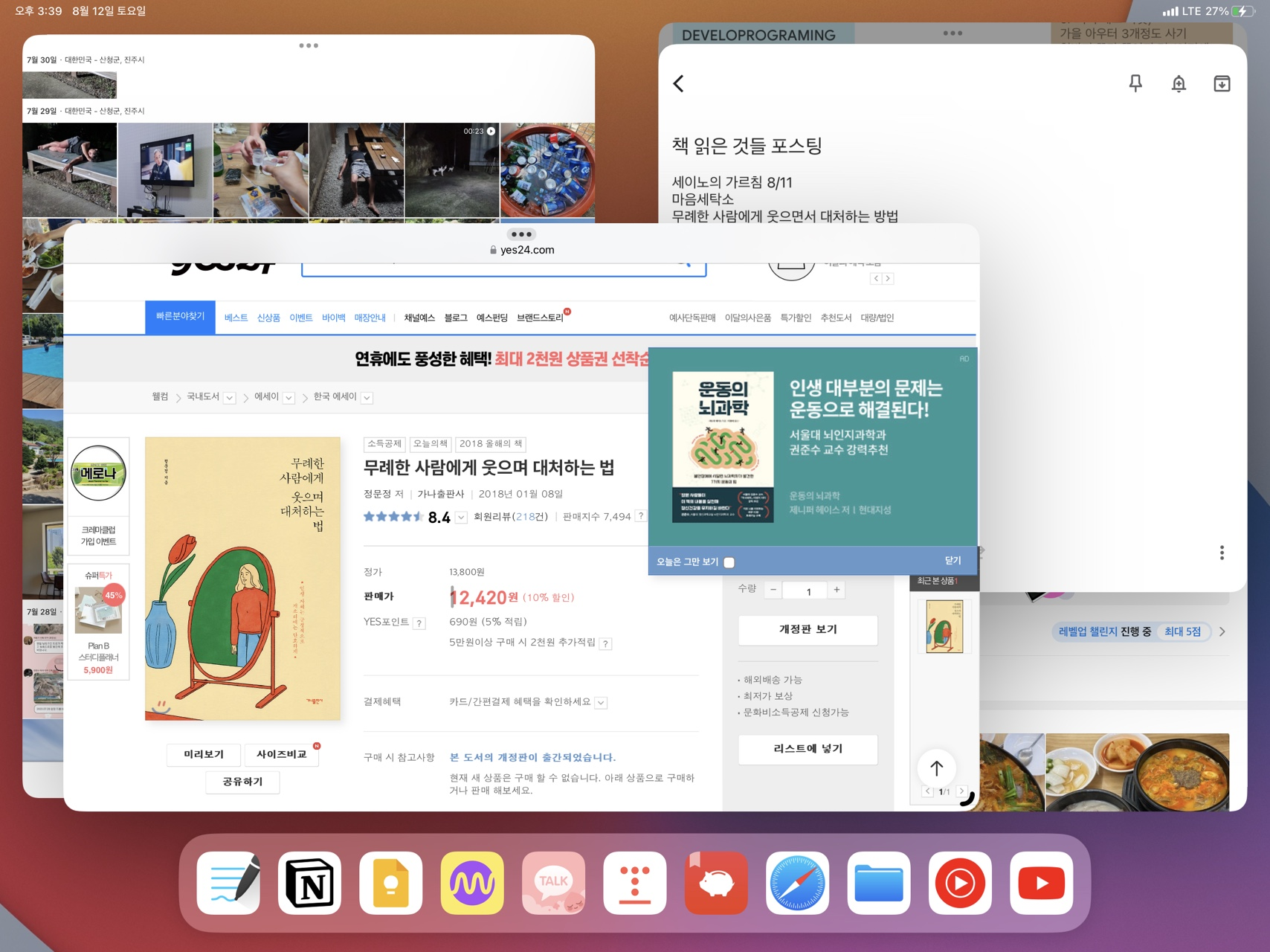
Task: Click the YES포인트 help question mark
Action: click(420, 623)
